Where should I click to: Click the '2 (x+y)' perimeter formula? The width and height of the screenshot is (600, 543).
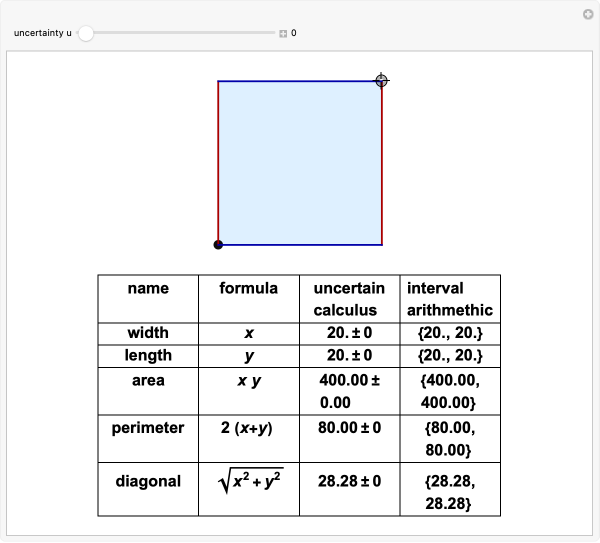coord(249,428)
